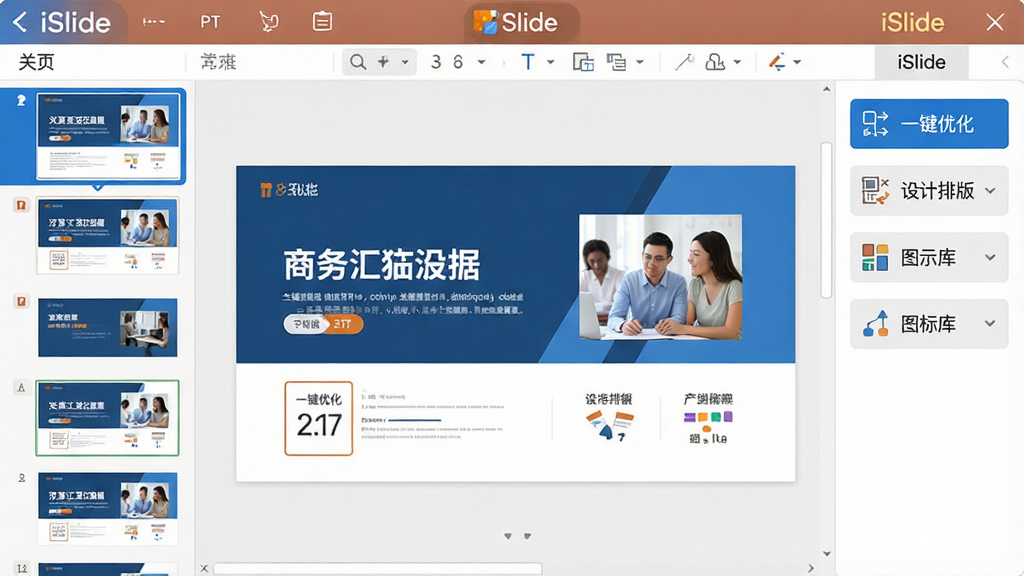1024x576 pixels.
Task: Click the 设洛排辗 brush icon on slide
Action: tap(609, 424)
